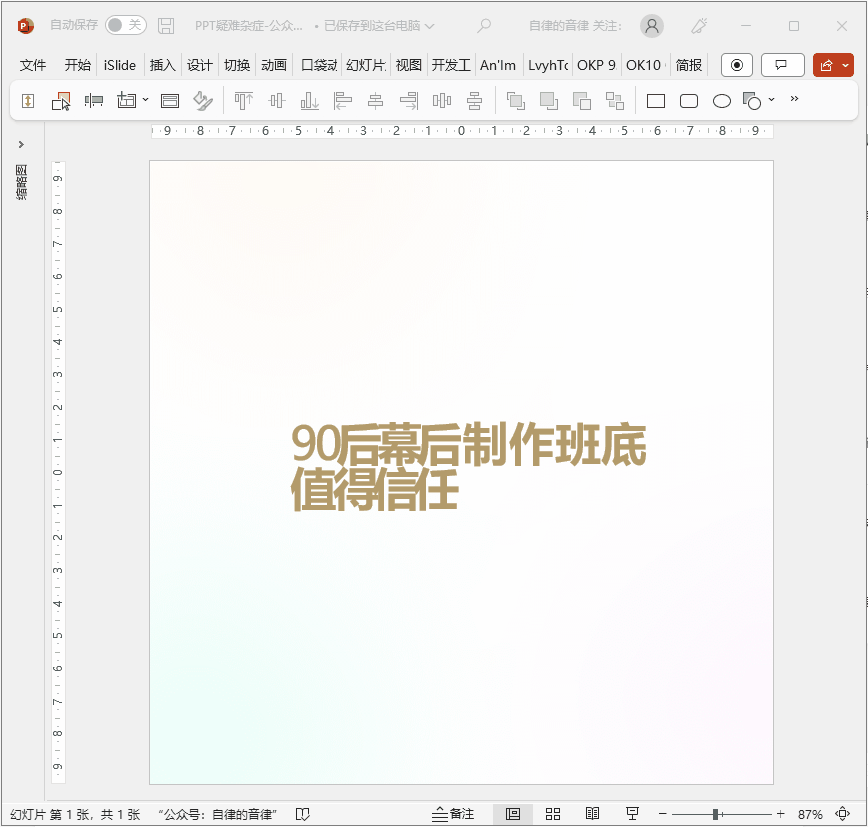The image size is (868, 827).
Task: Choose the ellipse shape icon
Action: (x=722, y=101)
